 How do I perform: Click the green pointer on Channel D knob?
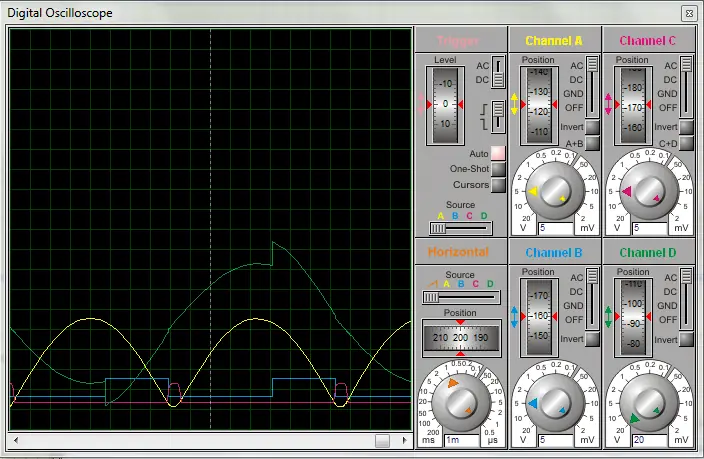click(x=634, y=419)
